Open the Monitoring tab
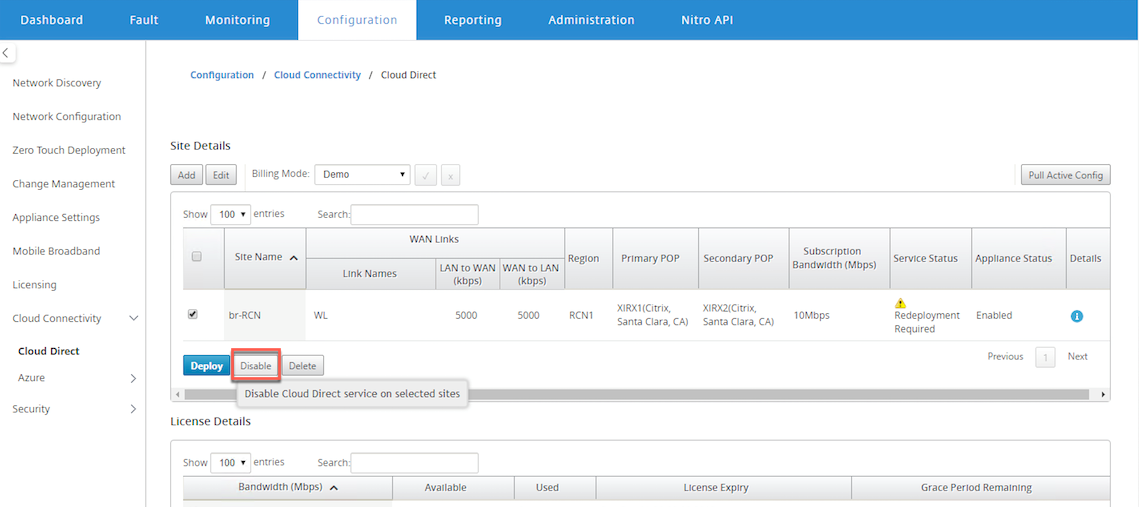The width and height of the screenshot is (1139, 507). 238,20
